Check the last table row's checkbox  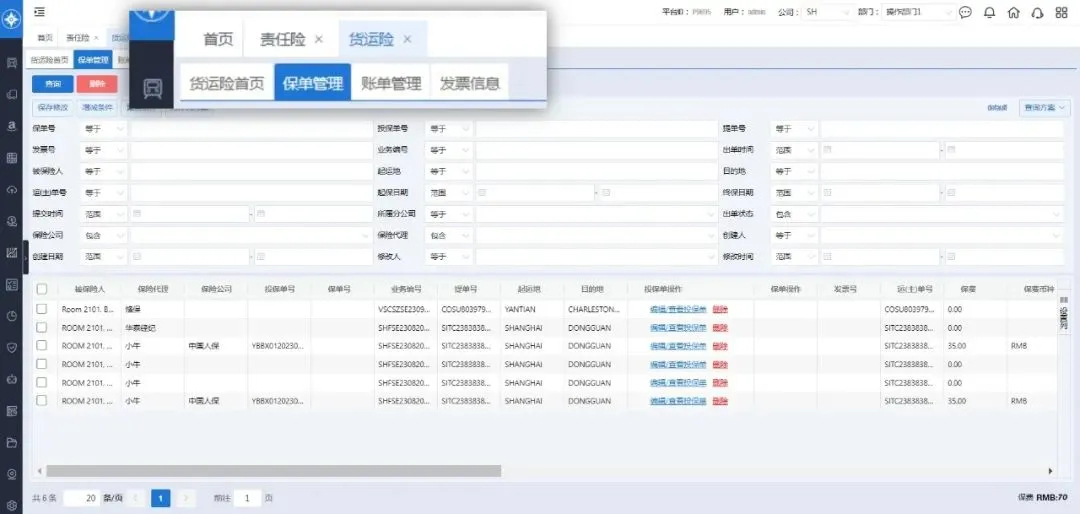42,400
